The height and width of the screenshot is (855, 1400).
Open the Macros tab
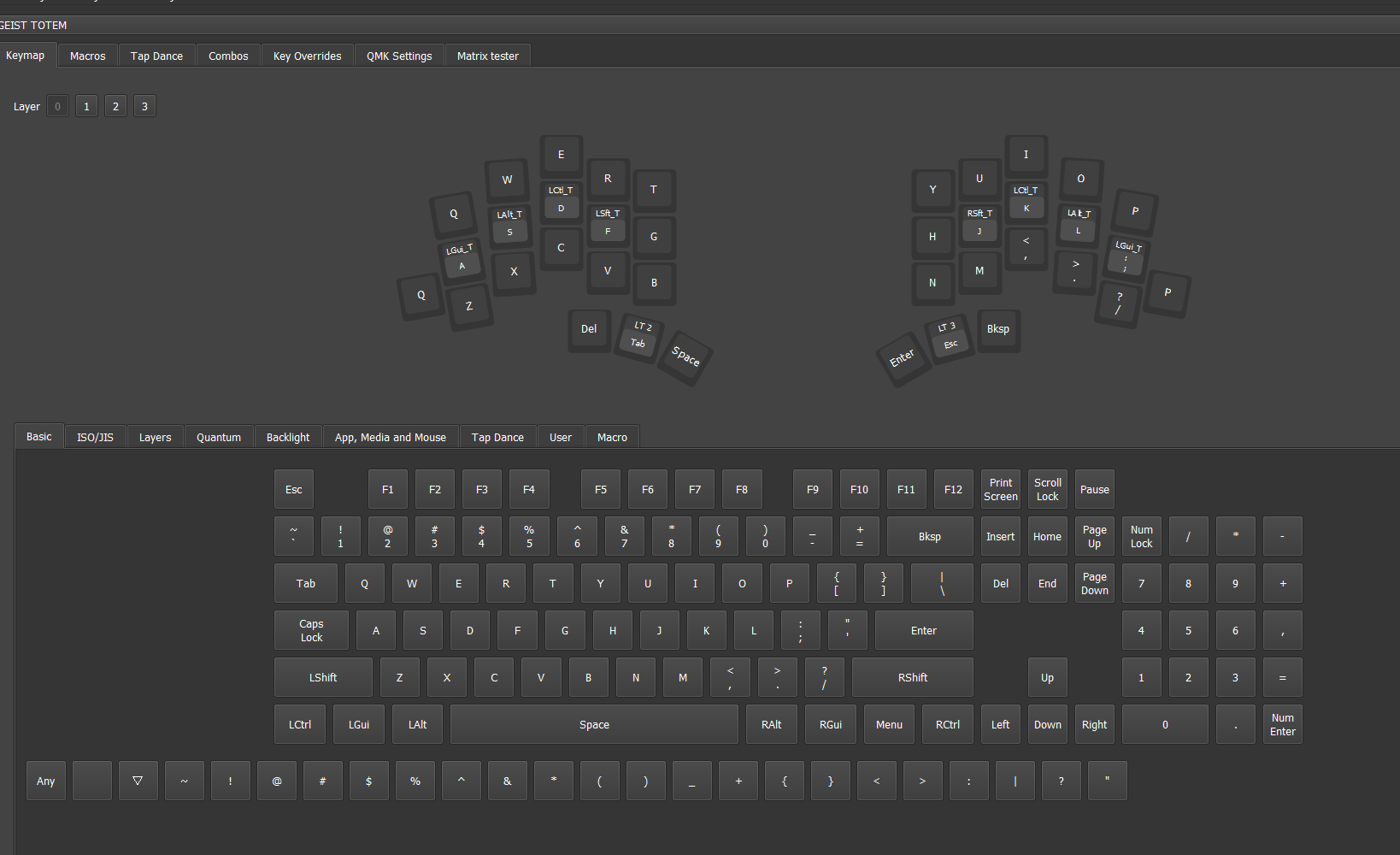pyautogui.click(x=88, y=56)
